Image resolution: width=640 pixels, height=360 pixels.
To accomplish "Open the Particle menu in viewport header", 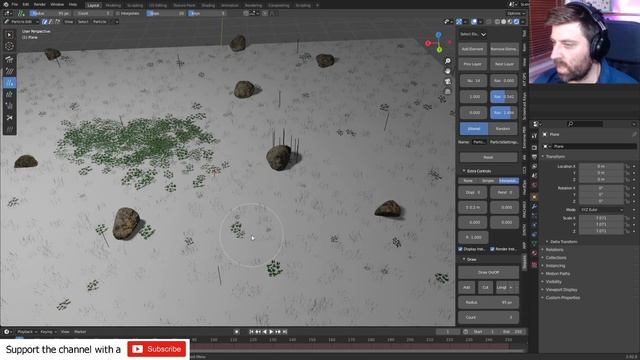I will coord(100,22).
